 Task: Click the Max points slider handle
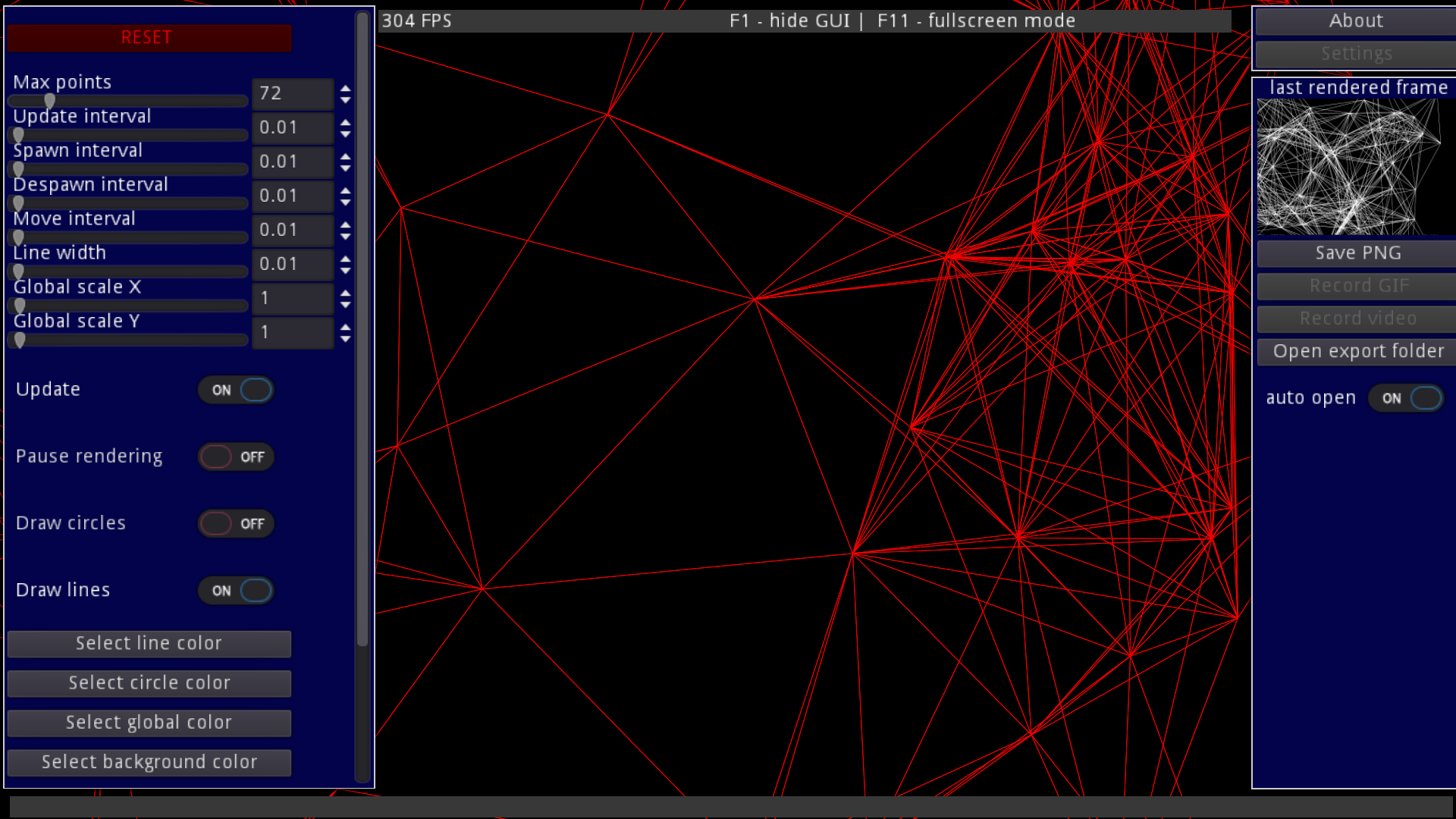(50, 101)
